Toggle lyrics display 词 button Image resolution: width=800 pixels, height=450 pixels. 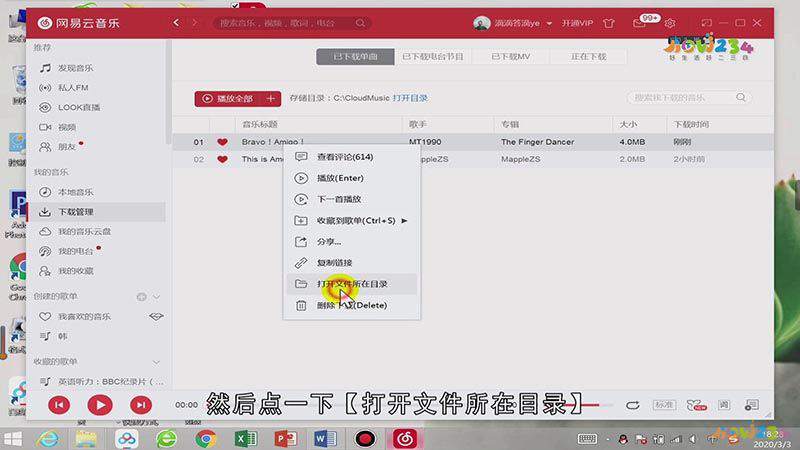[x=724, y=405]
